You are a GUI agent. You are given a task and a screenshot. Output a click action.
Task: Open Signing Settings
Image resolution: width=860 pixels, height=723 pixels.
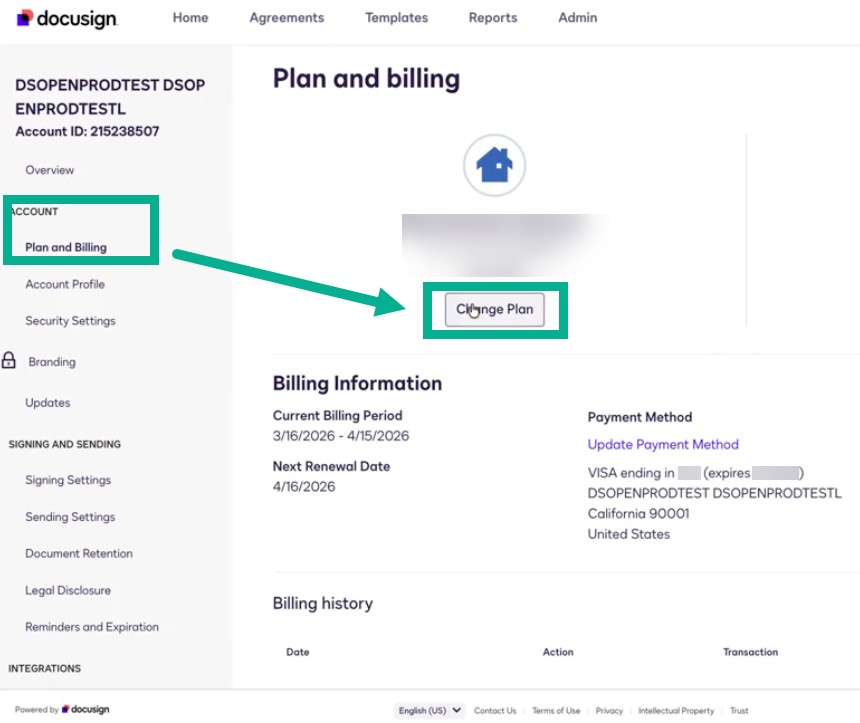[x=68, y=480]
